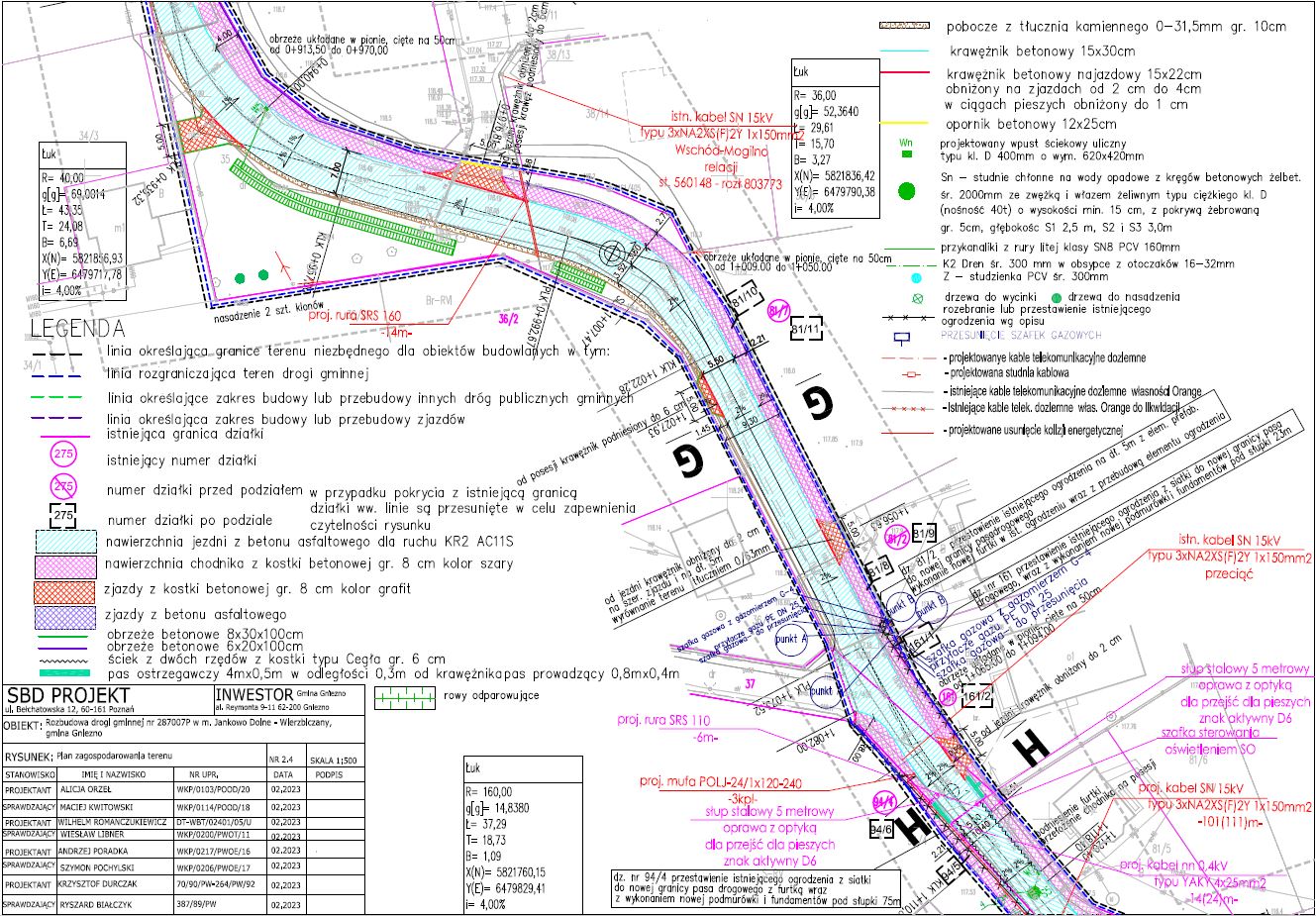This screenshot has width=1316, height=916.
Task: Click the LEGENDA heading
Action: 77,328
